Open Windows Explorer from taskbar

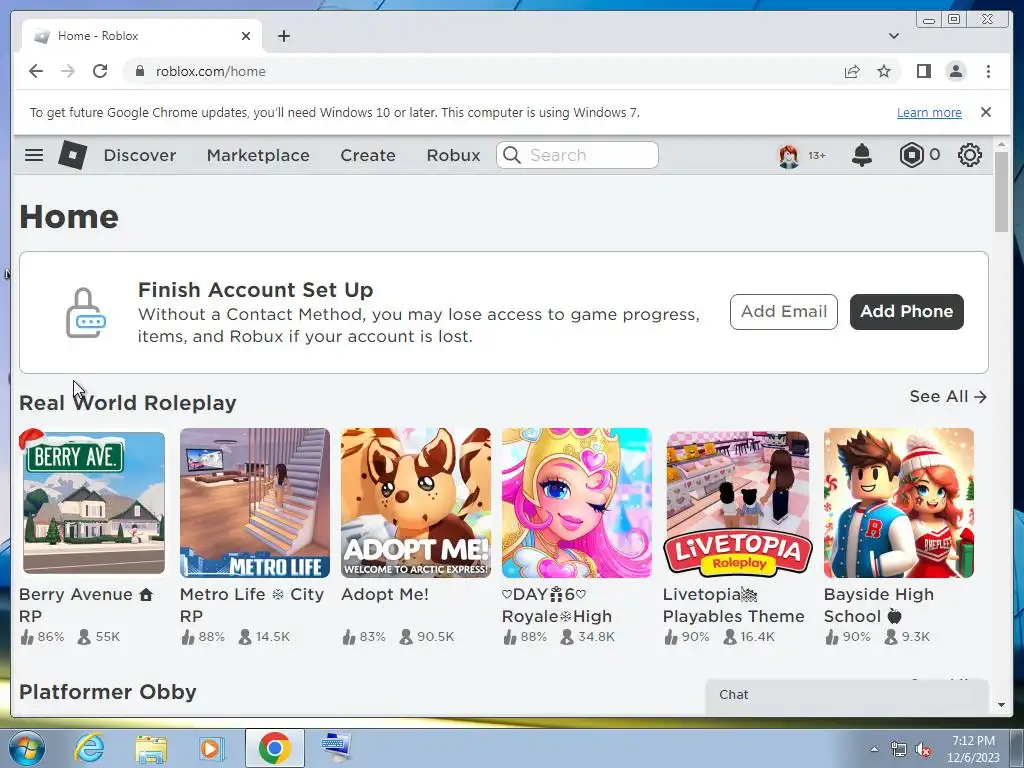(151, 748)
